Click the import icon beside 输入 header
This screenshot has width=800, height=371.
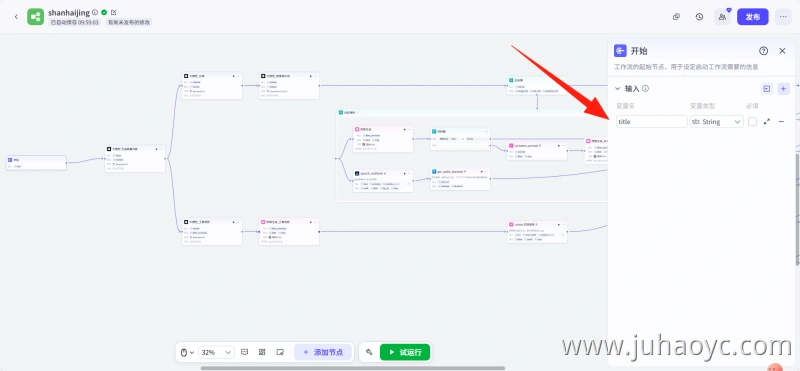click(x=766, y=89)
